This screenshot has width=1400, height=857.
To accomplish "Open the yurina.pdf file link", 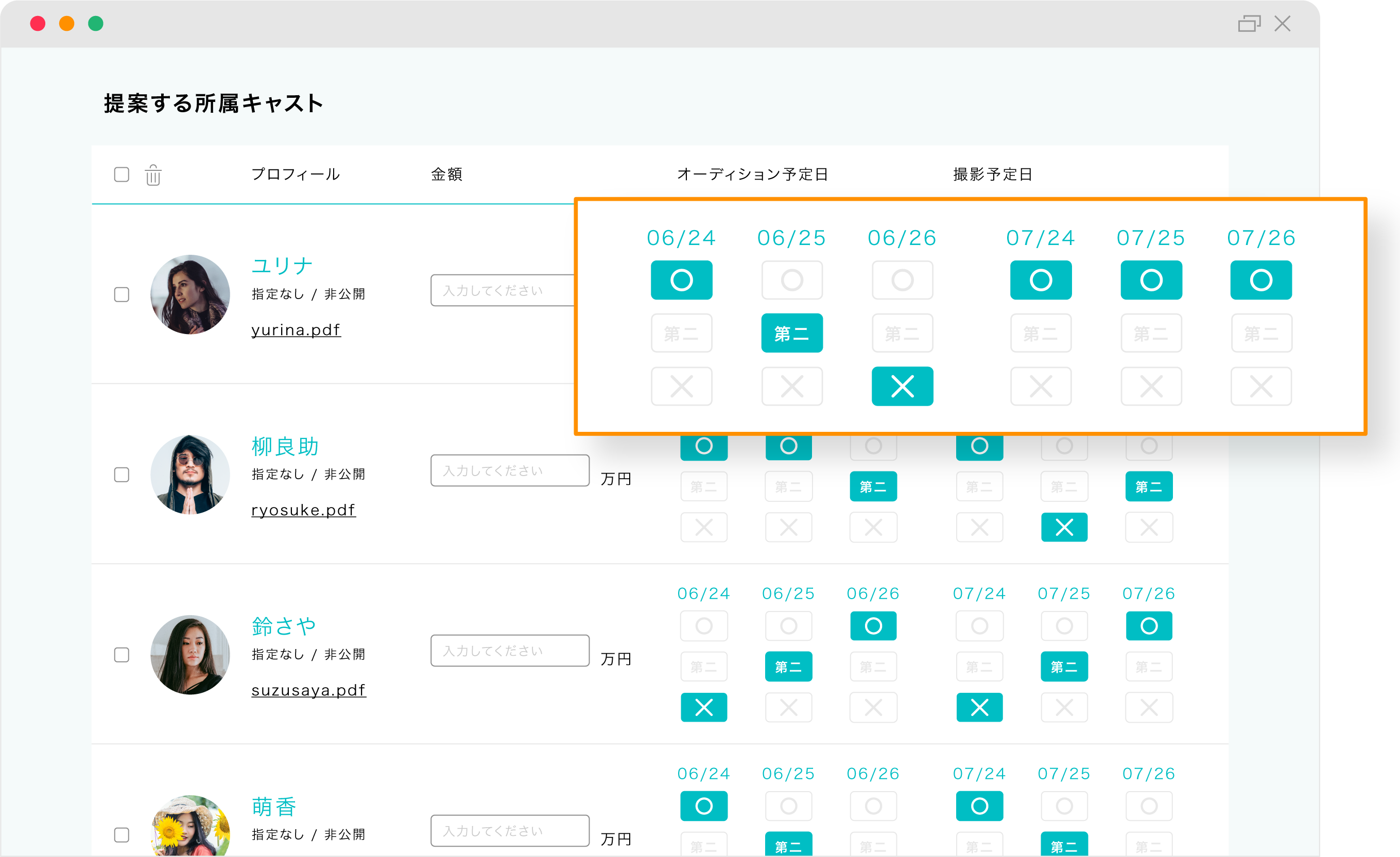I will click(296, 330).
